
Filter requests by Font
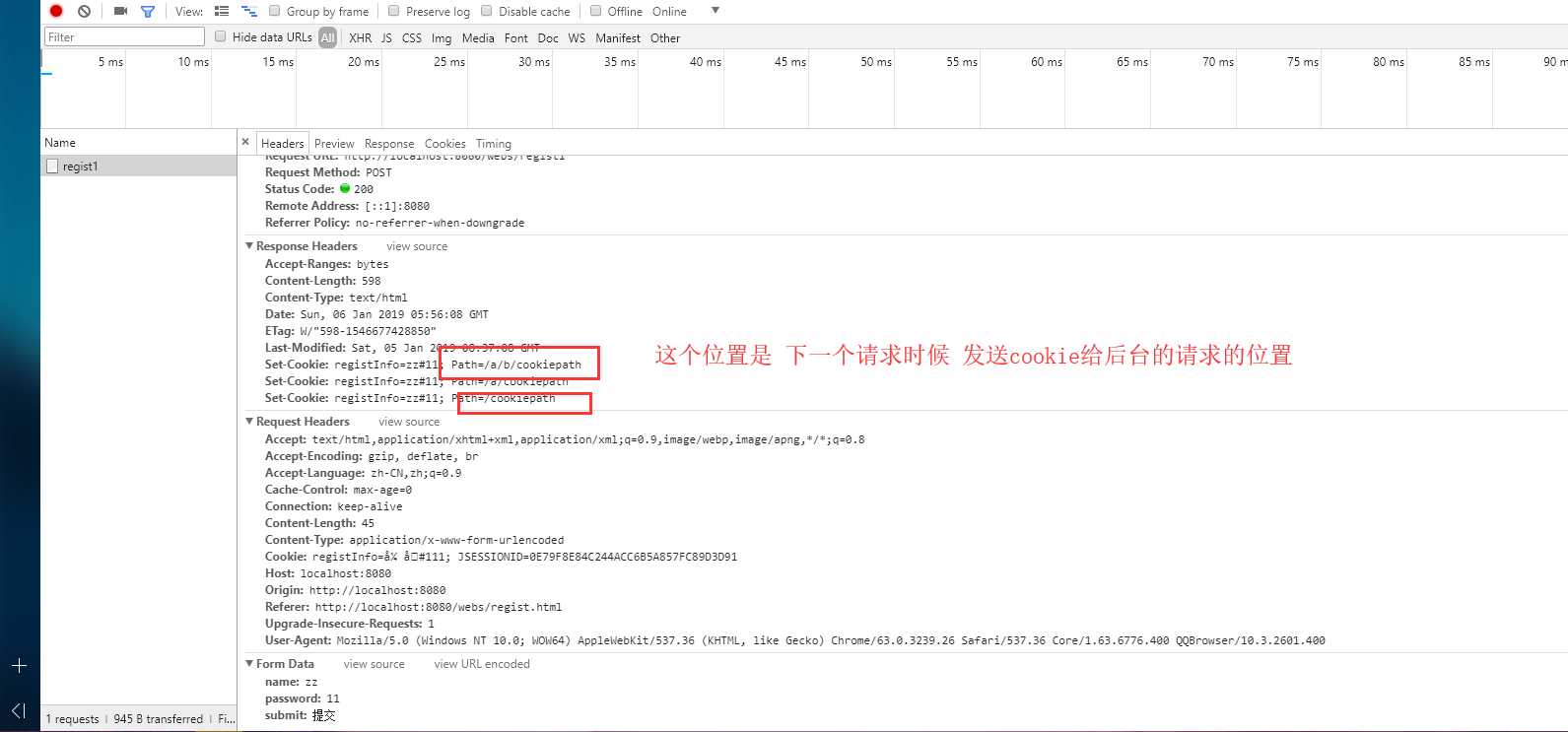pyautogui.click(x=516, y=37)
